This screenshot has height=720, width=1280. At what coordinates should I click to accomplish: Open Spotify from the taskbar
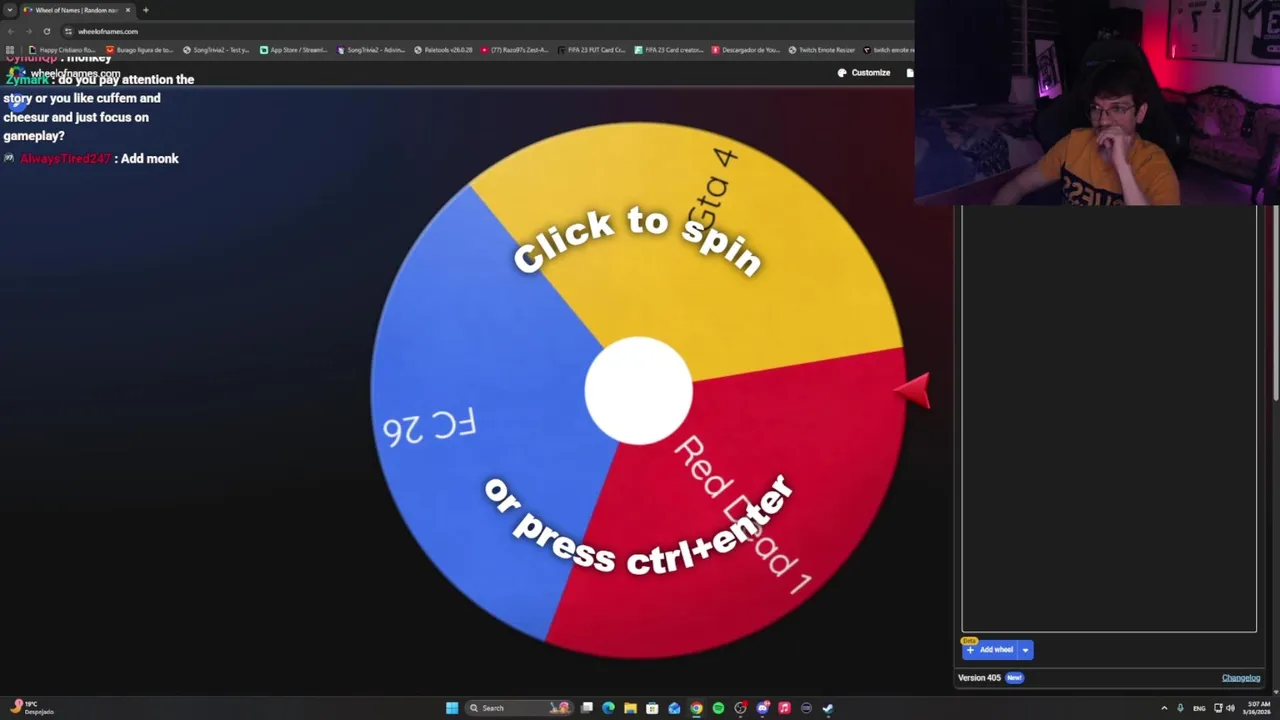[718, 708]
